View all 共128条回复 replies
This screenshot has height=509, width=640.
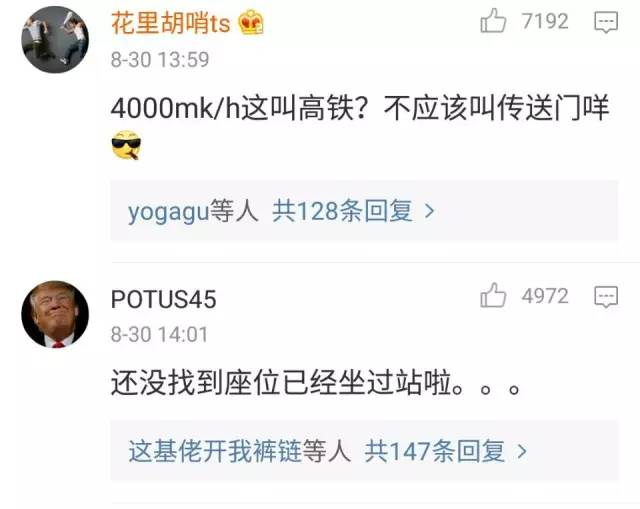342,211
